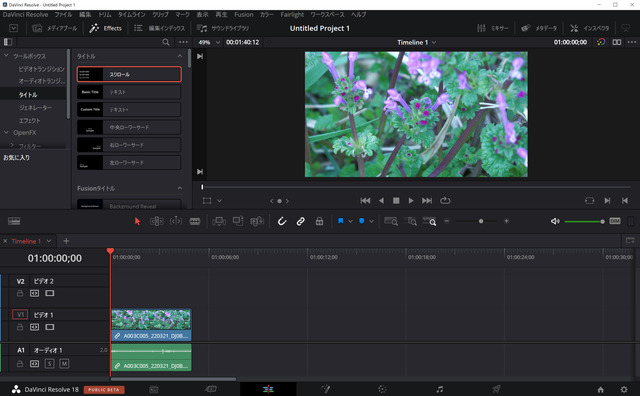Select タイトル in the toolbox list
Image resolution: width=640 pixels, height=396 pixels.
(28, 95)
